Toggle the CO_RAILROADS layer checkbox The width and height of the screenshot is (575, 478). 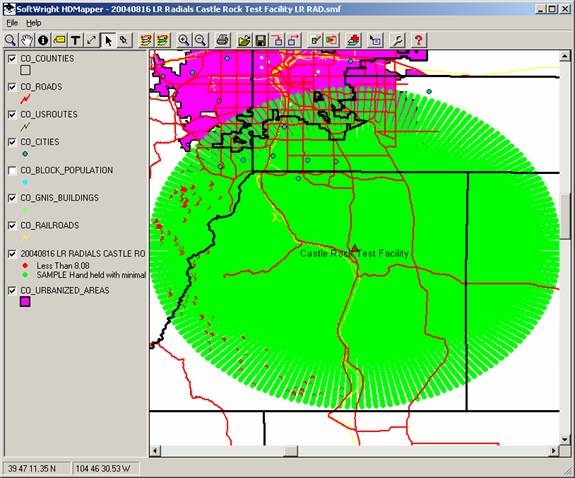(12, 226)
